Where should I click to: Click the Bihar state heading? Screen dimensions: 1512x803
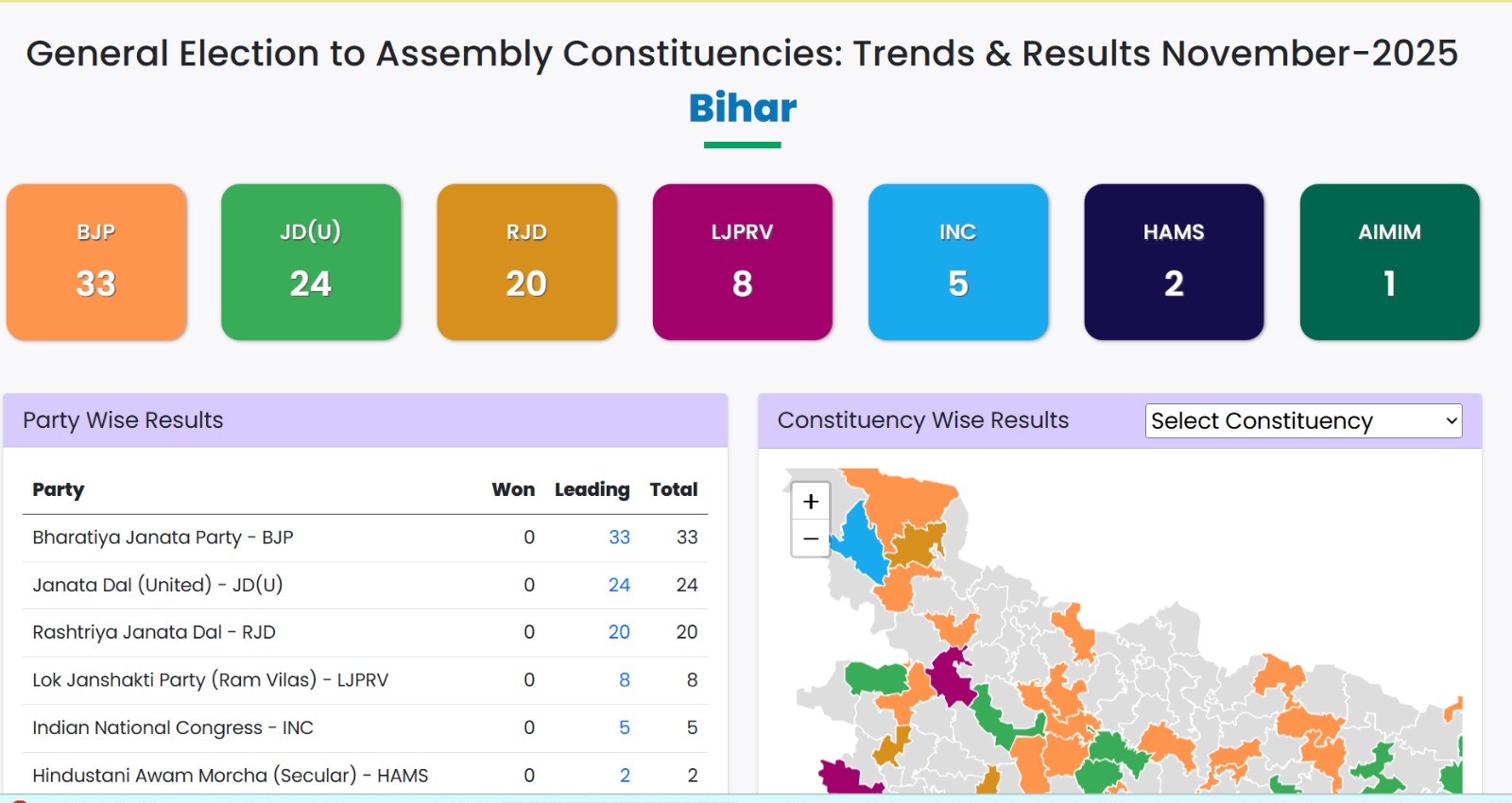point(743,108)
